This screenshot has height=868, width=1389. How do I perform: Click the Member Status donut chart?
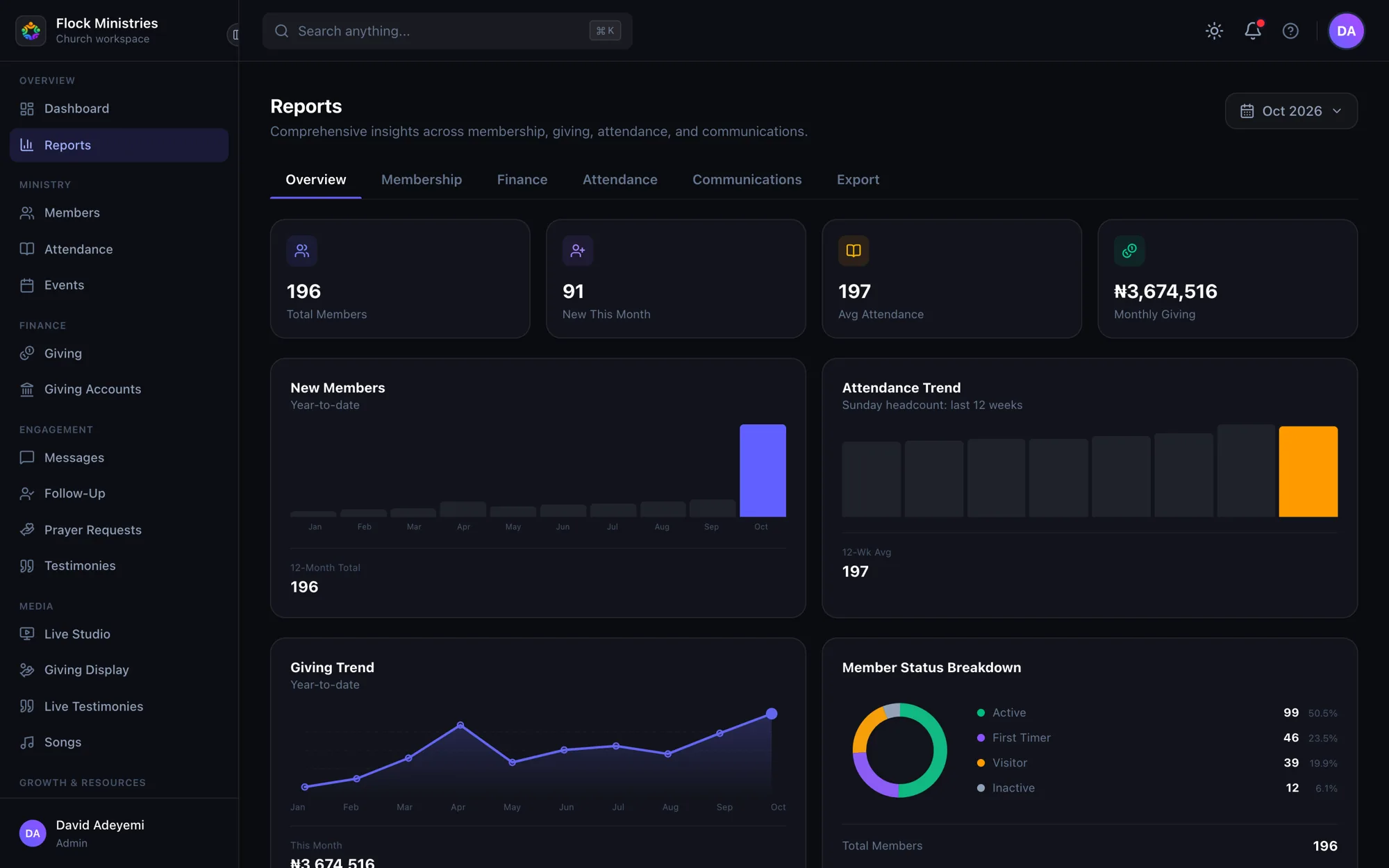click(899, 750)
